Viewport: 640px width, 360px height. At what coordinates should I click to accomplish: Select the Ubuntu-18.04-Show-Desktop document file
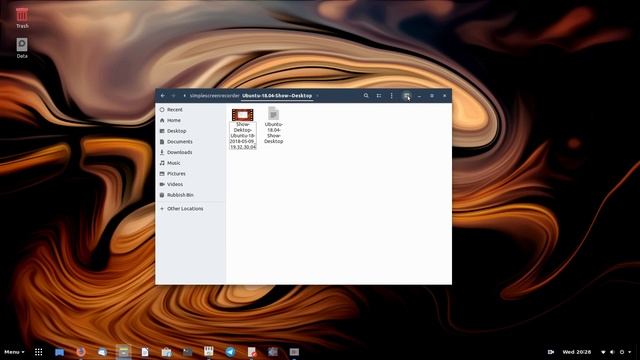point(273,125)
